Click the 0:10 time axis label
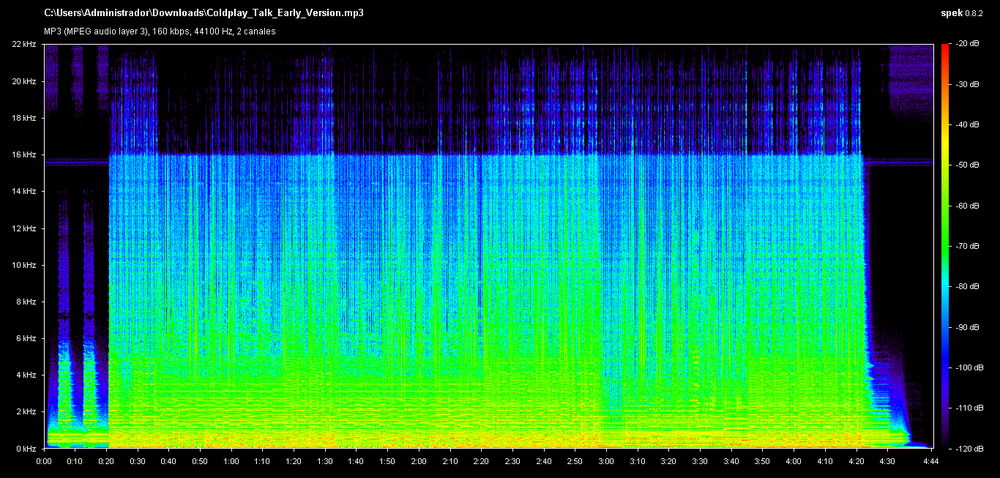Image resolution: width=1000 pixels, height=478 pixels. click(x=75, y=460)
